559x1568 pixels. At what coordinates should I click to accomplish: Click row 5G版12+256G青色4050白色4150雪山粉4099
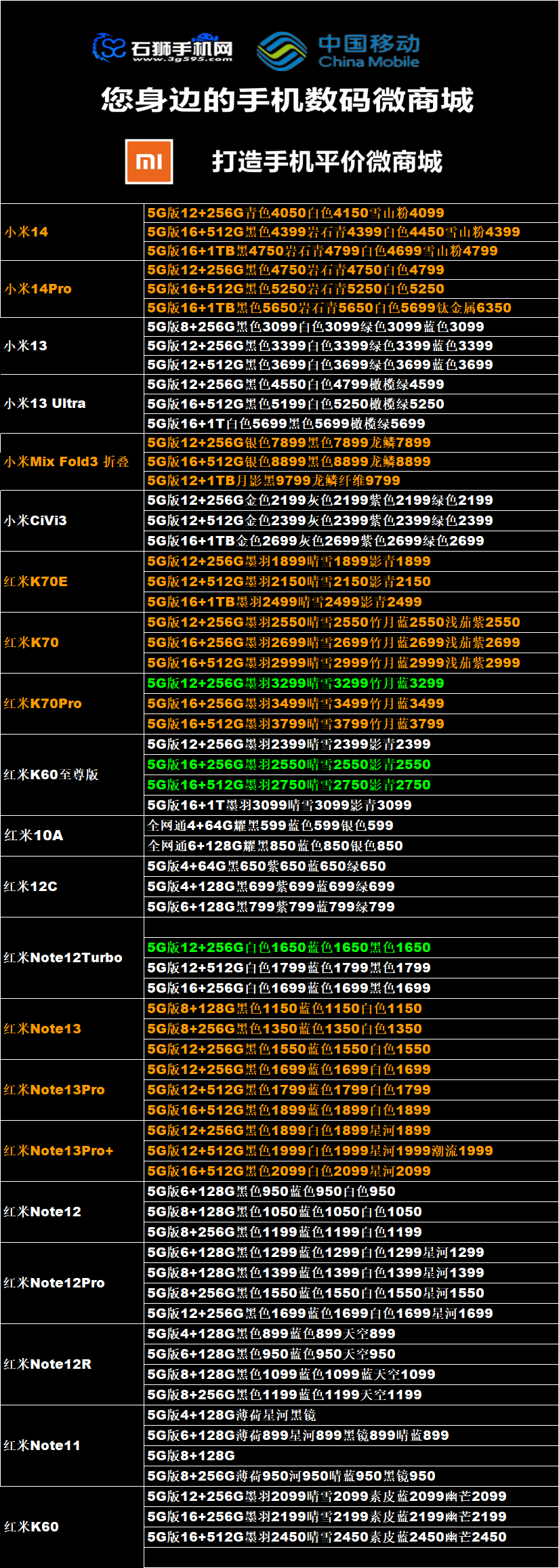coord(351,213)
